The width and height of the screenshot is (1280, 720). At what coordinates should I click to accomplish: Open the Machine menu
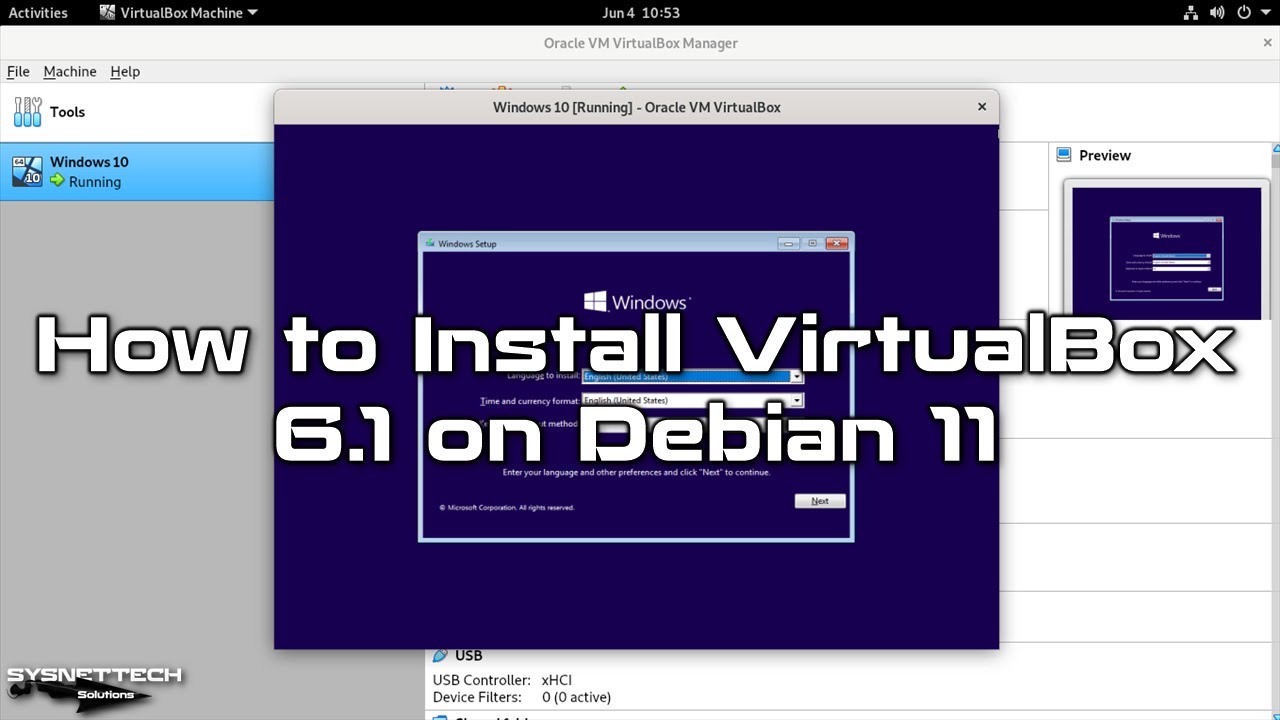point(70,72)
